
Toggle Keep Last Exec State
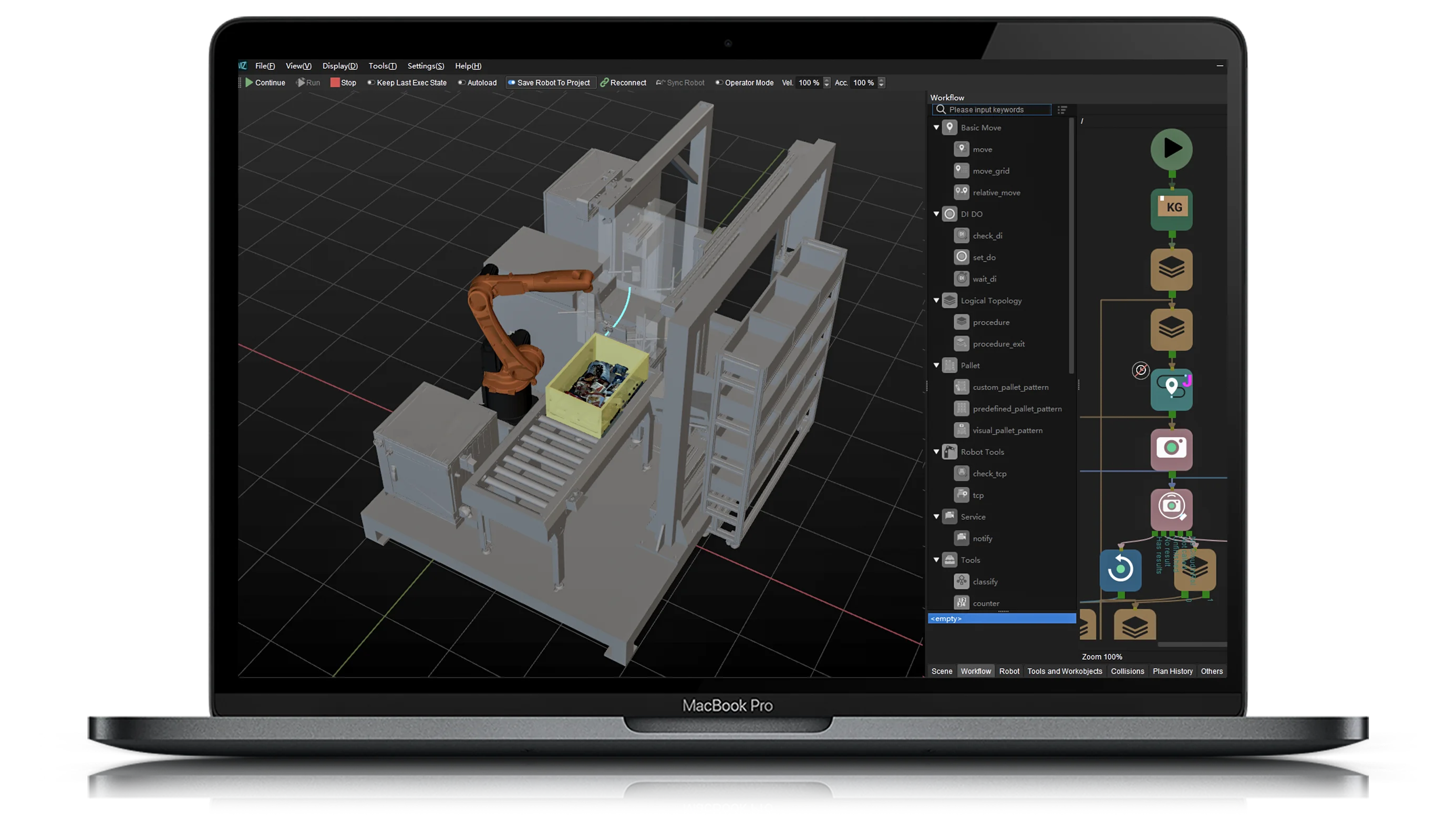point(407,83)
